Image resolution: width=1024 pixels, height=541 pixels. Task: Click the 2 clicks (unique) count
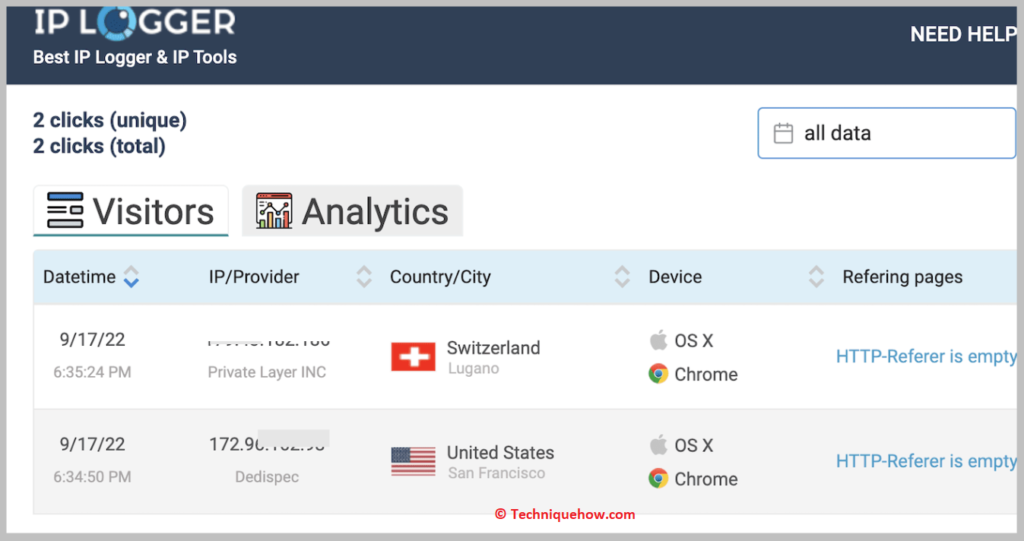coord(110,120)
